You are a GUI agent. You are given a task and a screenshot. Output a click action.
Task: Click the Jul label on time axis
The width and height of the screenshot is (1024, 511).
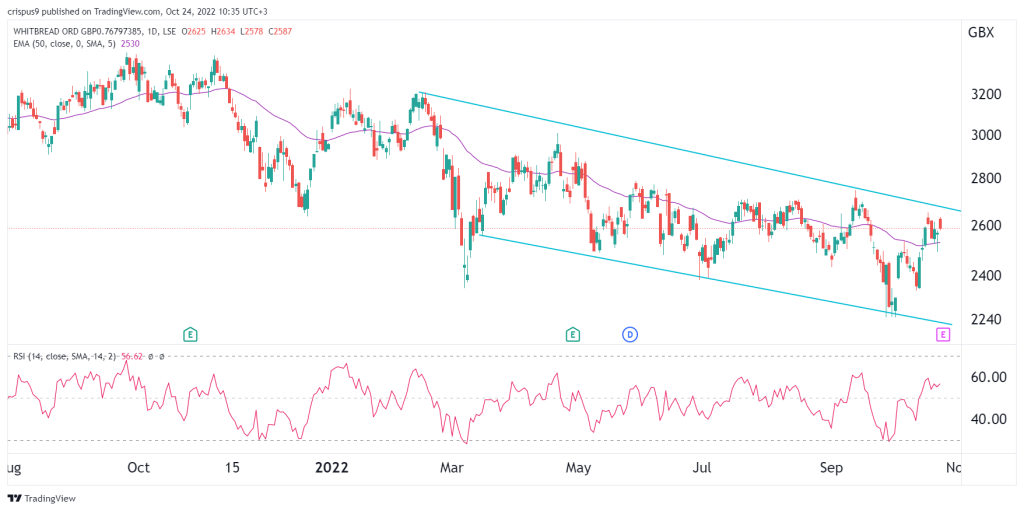point(703,468)
